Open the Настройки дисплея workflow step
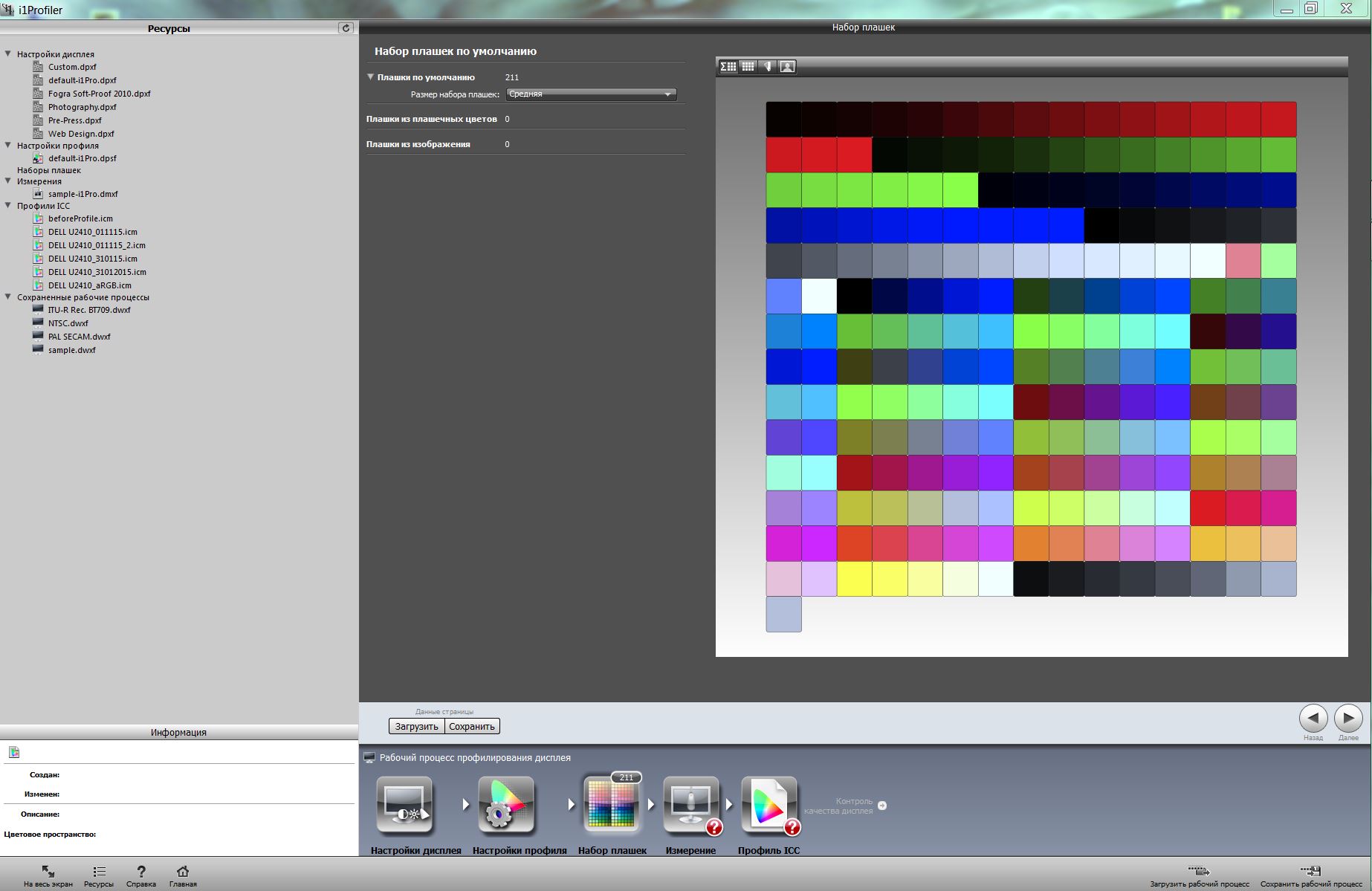 click(x=404, y=806)
